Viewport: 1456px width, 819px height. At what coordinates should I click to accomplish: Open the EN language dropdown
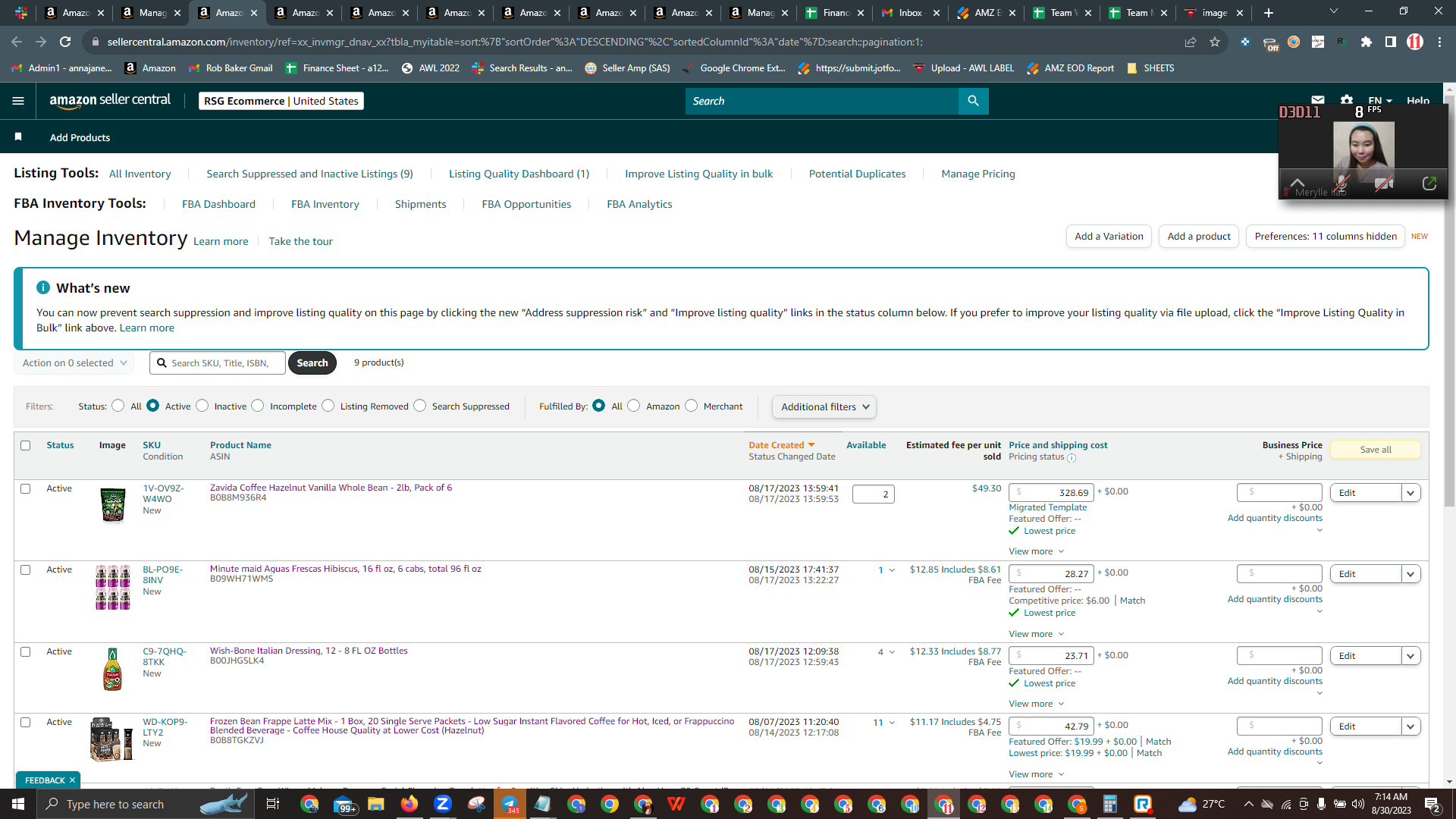point(1380,101)
